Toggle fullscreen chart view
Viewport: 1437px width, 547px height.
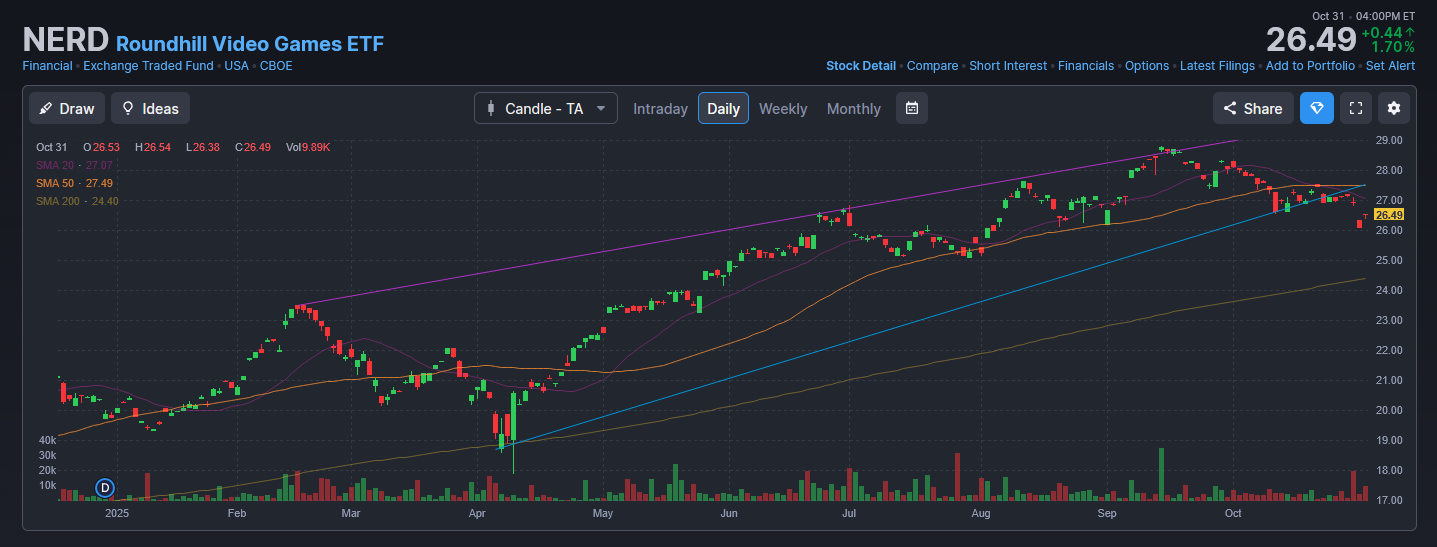pyautogui.click(x=1355, y=108)
